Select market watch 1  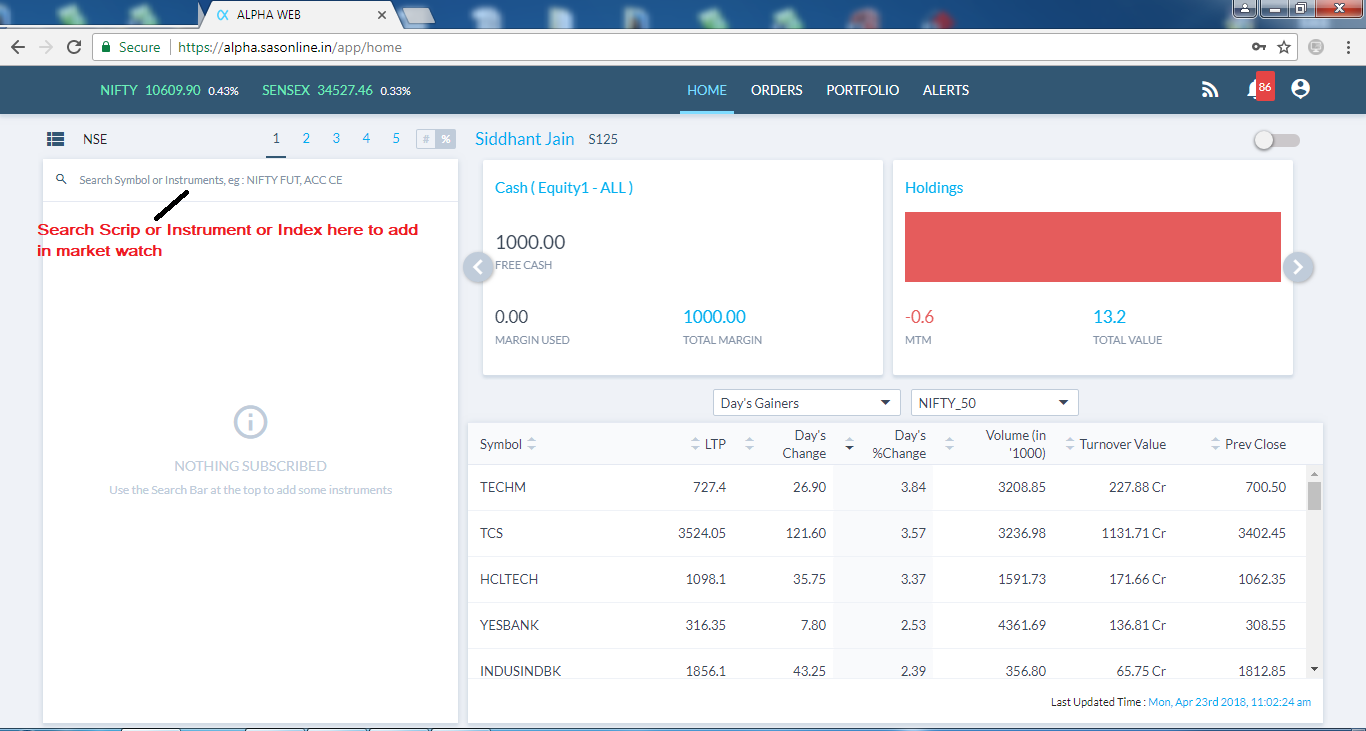click(276, 139)
